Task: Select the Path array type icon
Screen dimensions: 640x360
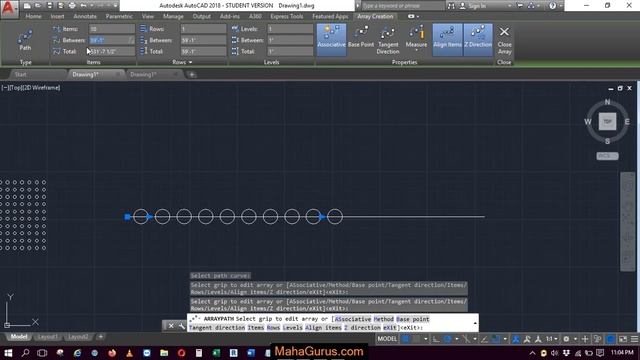Action: coord(25,40)
